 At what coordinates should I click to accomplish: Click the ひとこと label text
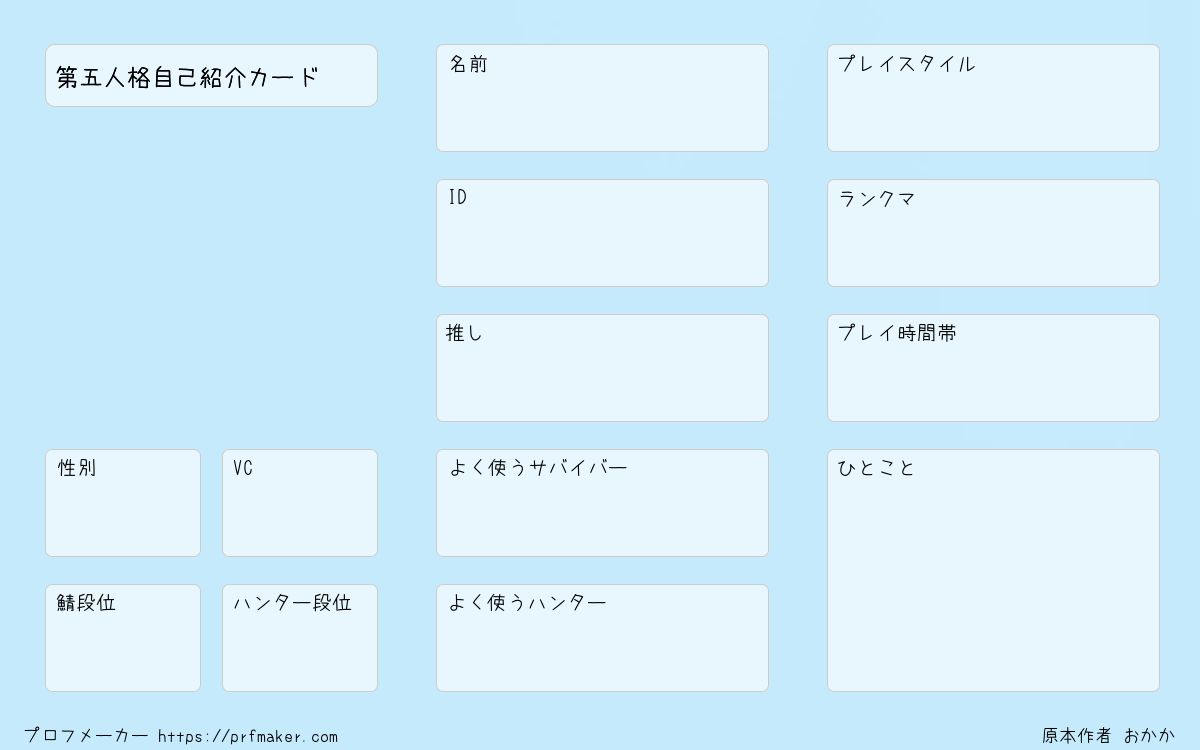[x=877, y=468]
